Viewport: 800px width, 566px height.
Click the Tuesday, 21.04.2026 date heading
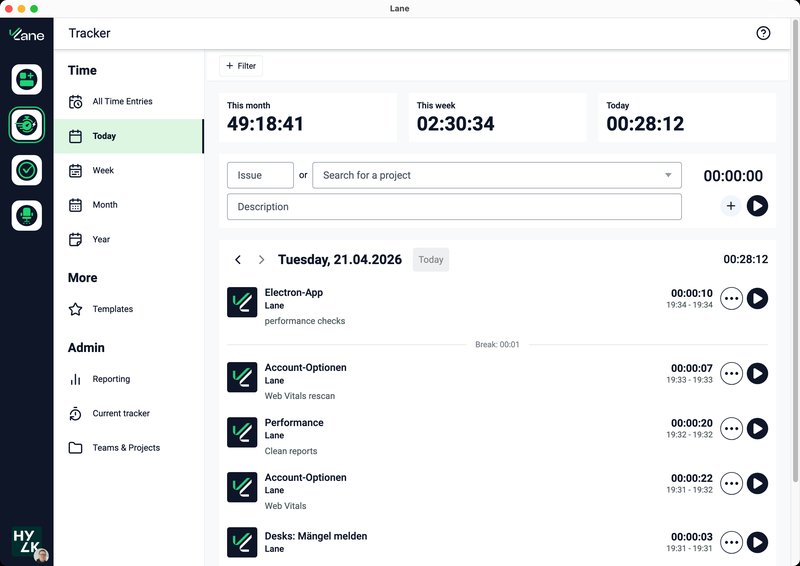pos(340,260)
